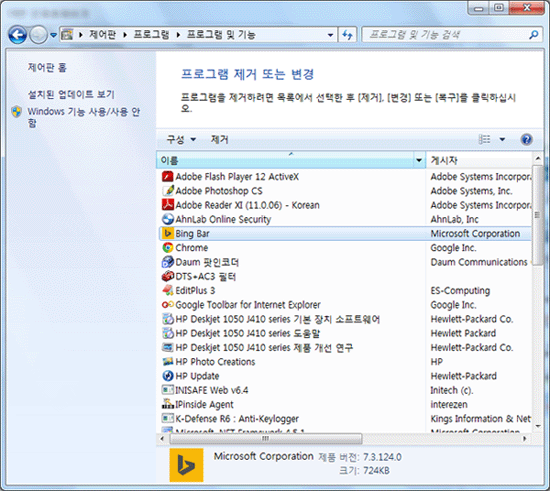Click the 제어판 breadcrumb segment

(102, 35)
